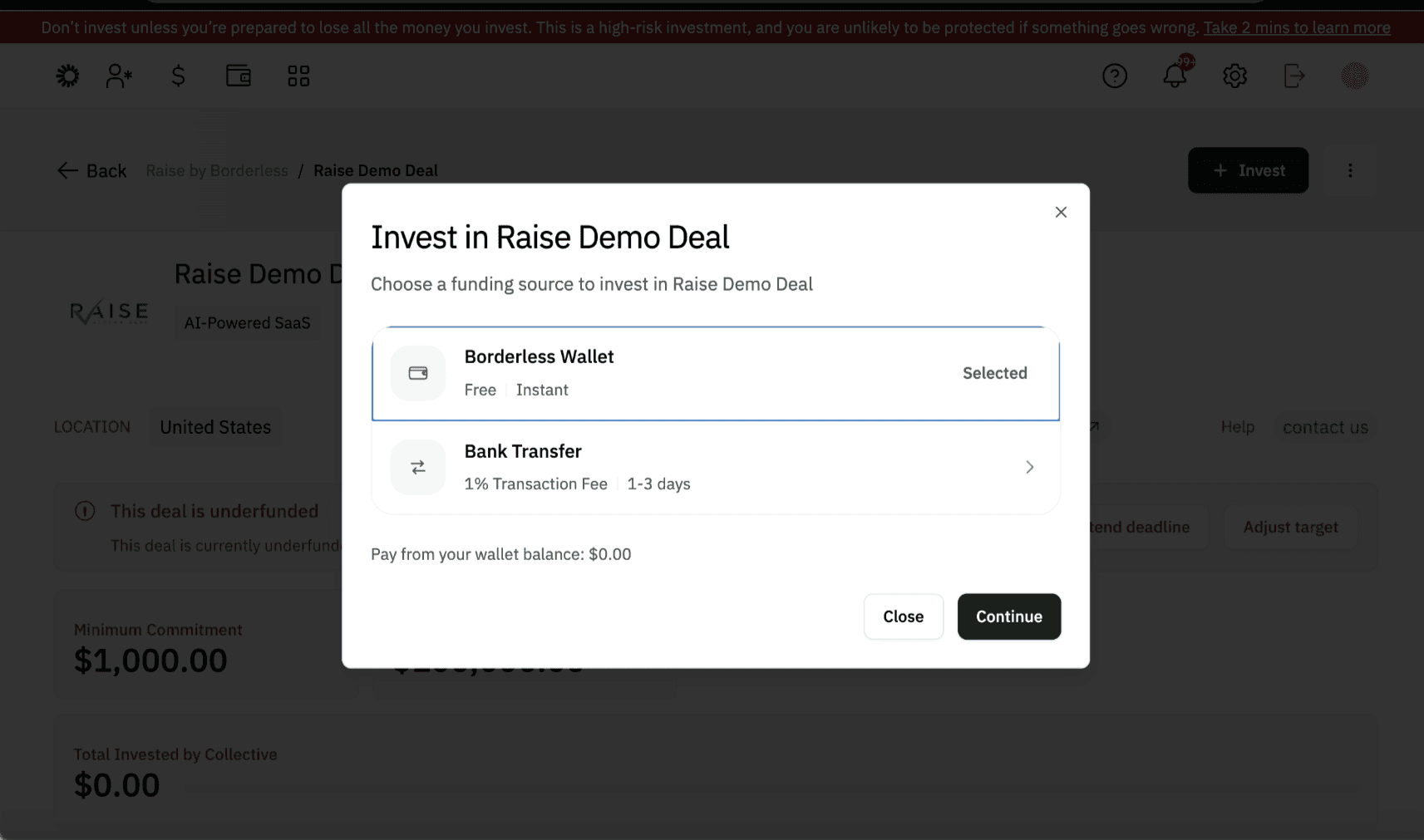Click the wallet icon beside Borderless Wallet
The width and height of the screenshot is (1424, 840).
click(418, 373)
